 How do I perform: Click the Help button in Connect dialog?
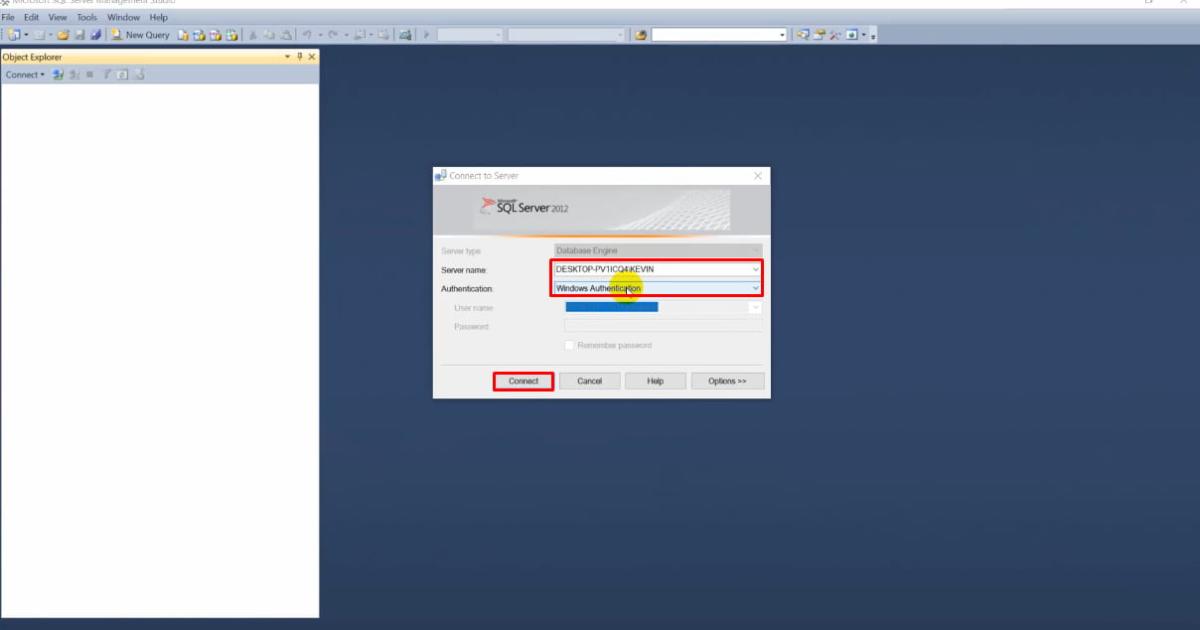(x=655, y=381)
